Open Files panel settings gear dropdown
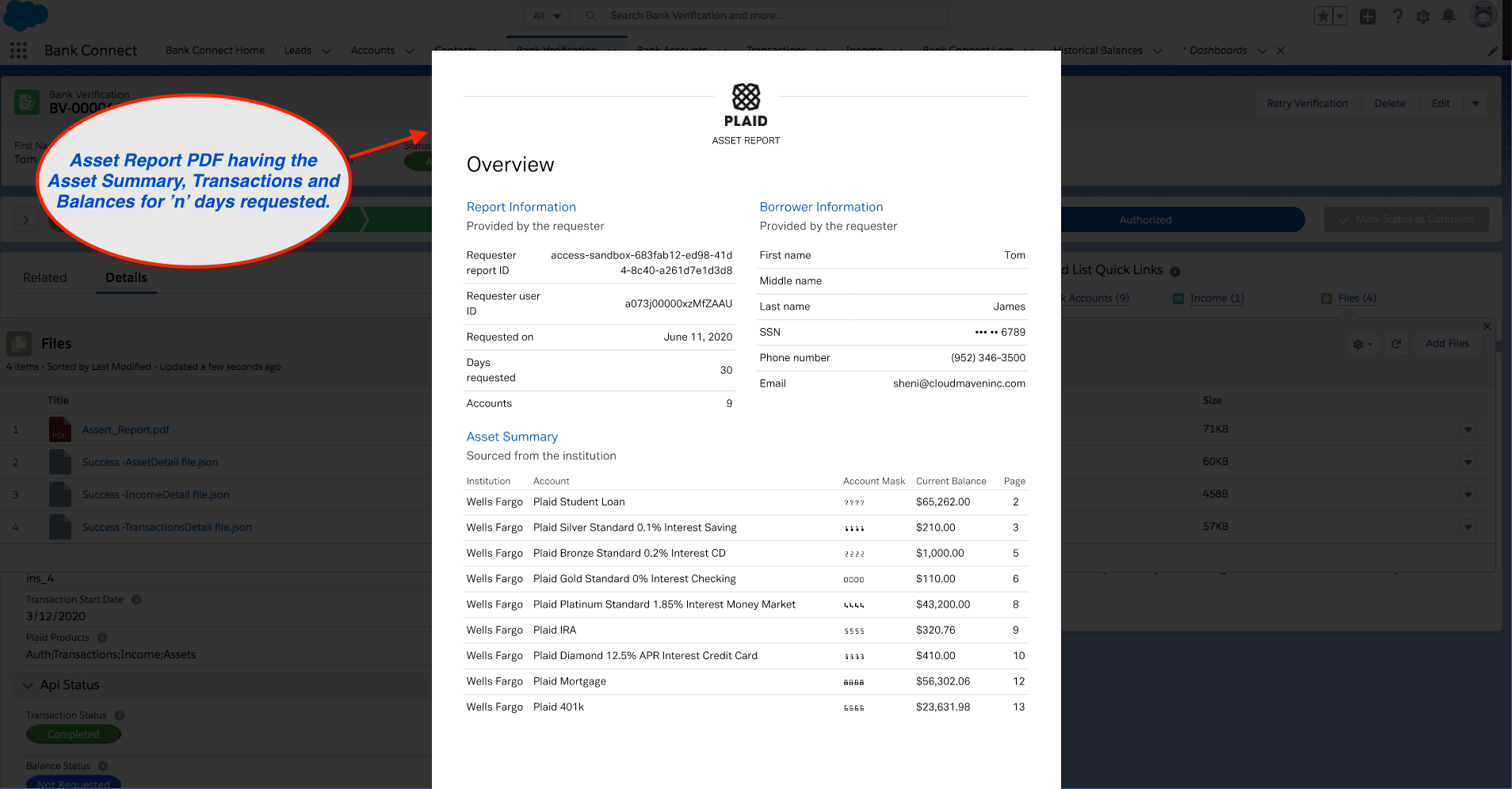This screenshot has width=1512, height=789. click(1361, 344)
